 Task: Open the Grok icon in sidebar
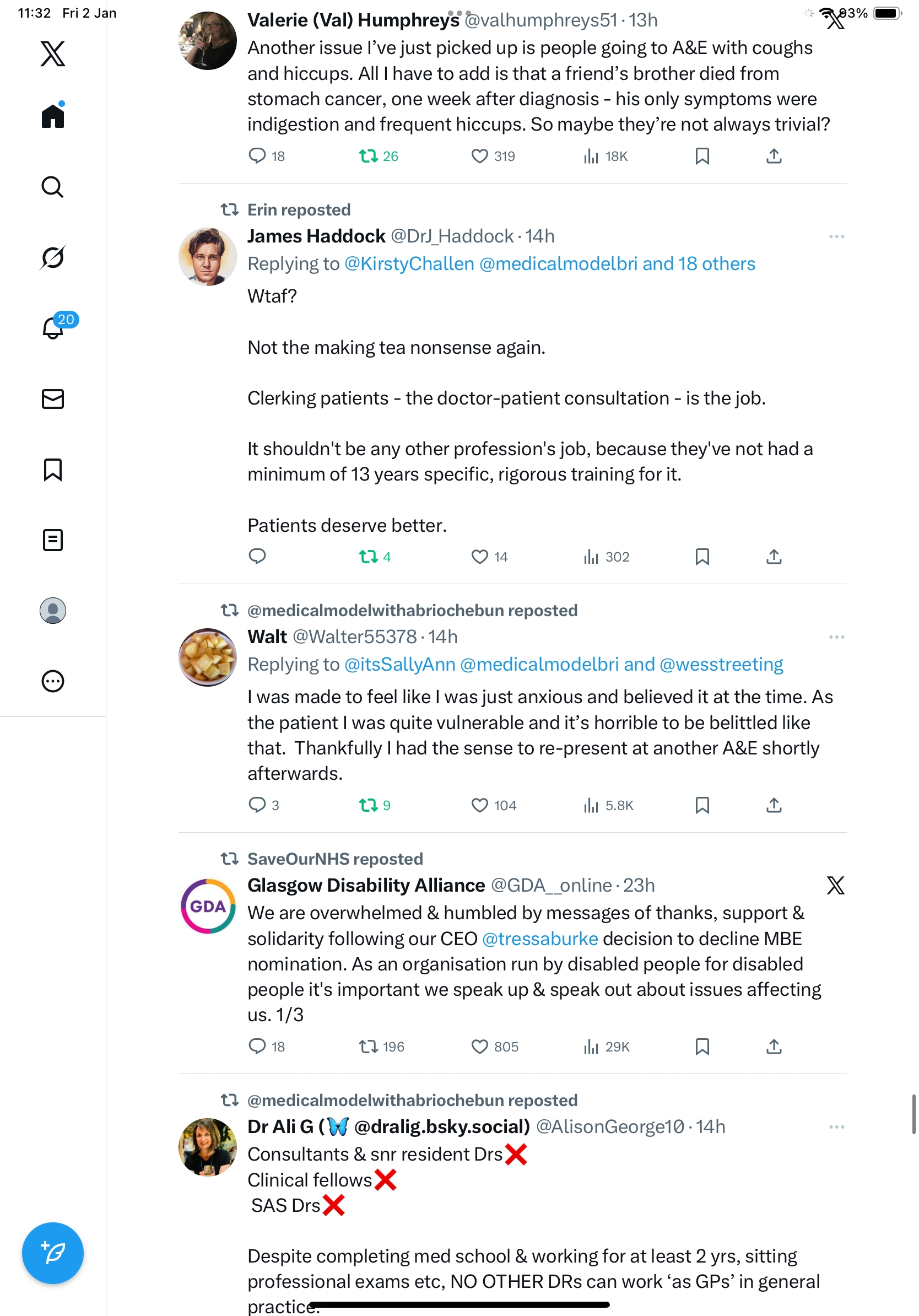(x=53, y=257)
